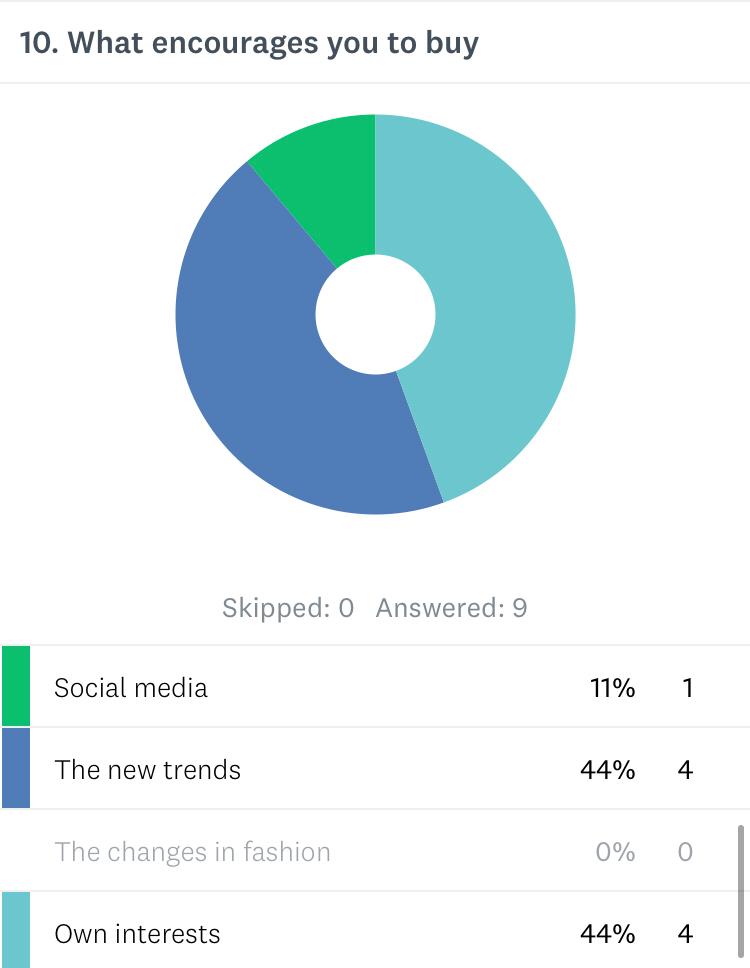Click the Skipped: 0 text
This screenshot has height=968, width=750.
(x=288, y=608)
